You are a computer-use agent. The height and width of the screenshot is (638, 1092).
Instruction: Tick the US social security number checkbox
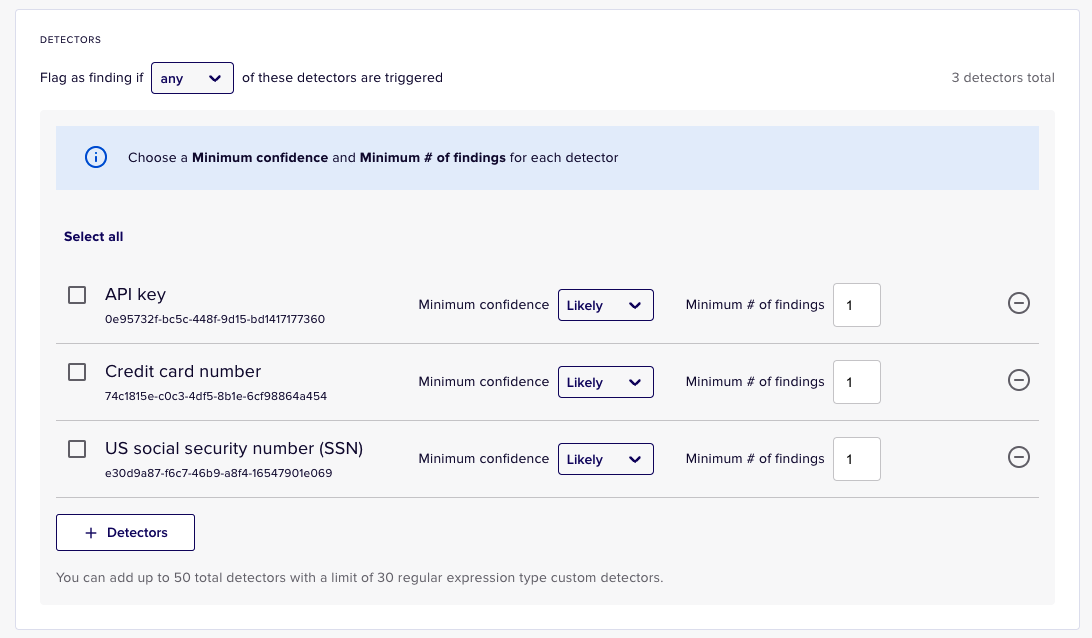pyautogui.click(x=77, y=449)
